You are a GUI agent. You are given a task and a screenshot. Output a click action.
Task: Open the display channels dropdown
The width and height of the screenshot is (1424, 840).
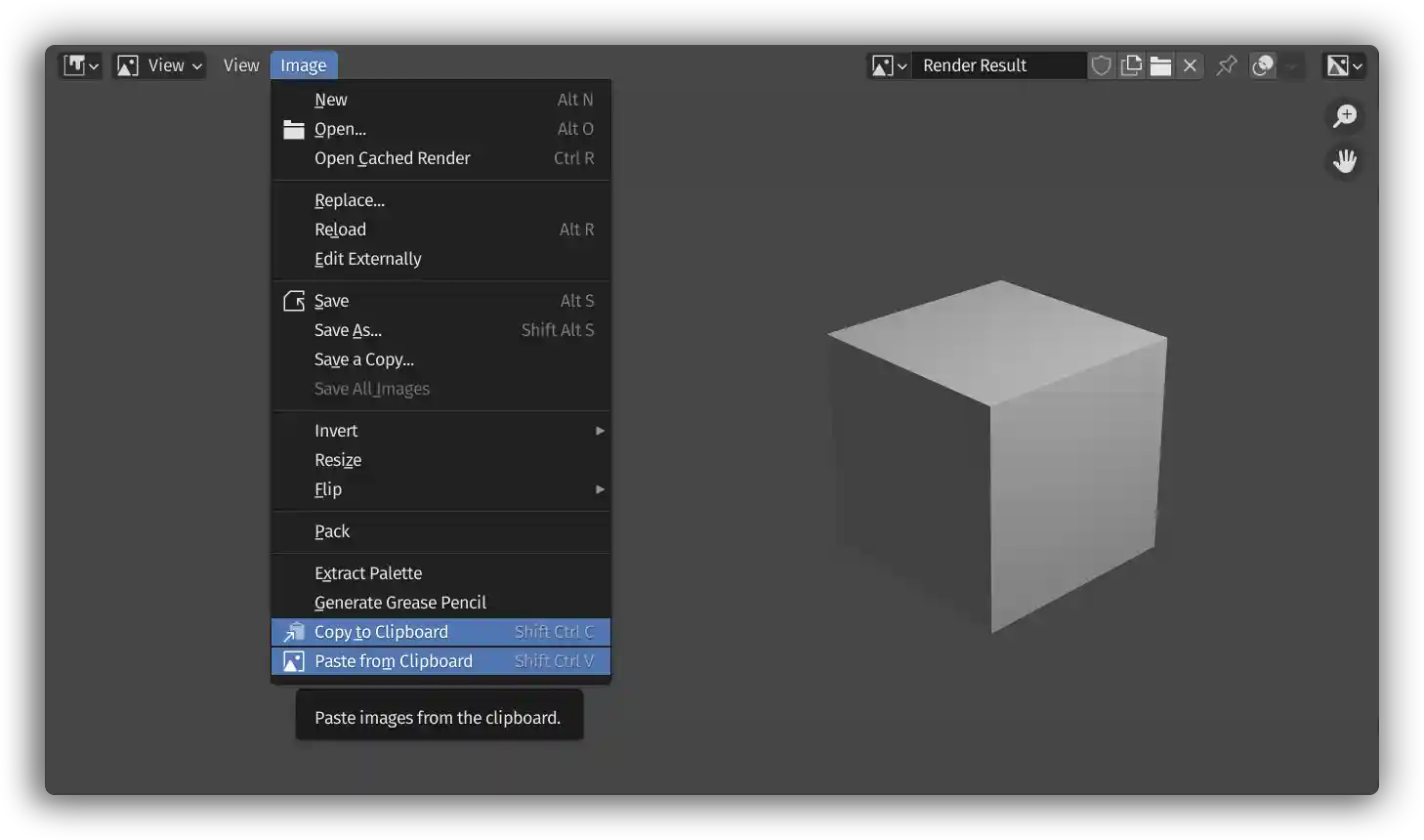(x=1357, y=64)
